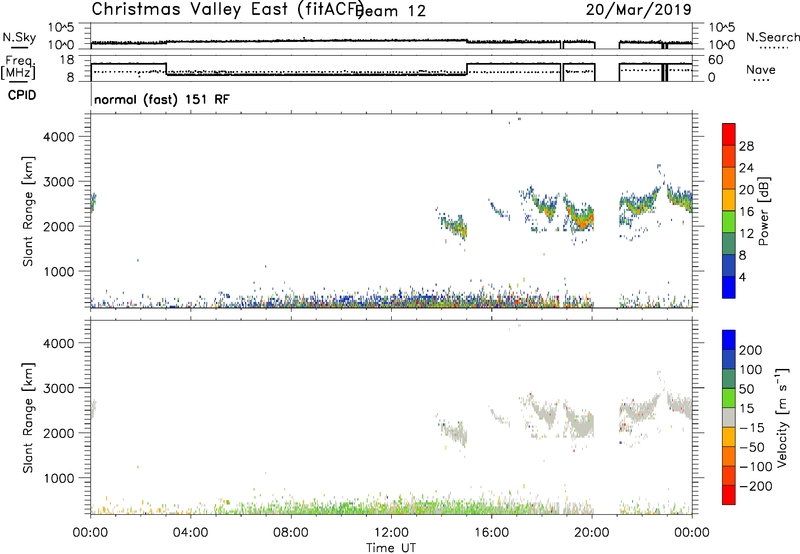Click the Velocity [m s-1] color bar label
This screenshot has height=554, width=800.
coord(781,417)
